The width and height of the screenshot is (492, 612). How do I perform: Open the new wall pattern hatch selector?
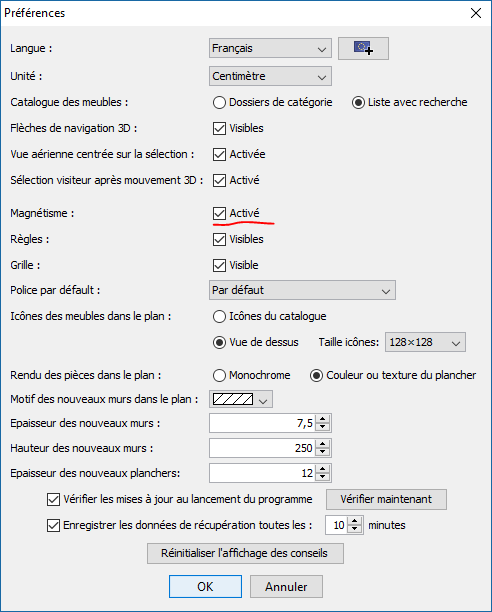click(x=241, y=399)
